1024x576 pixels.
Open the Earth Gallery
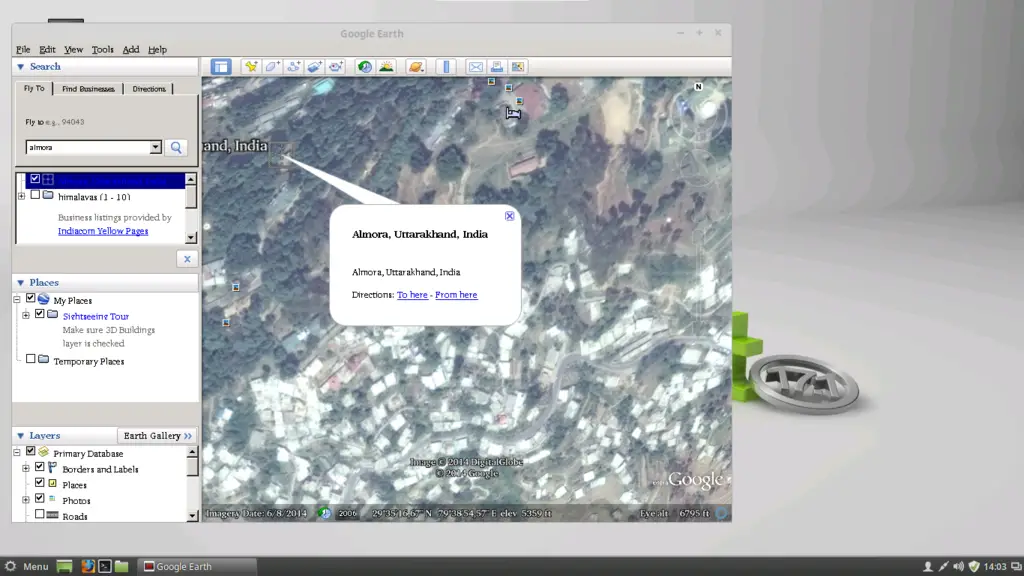coord(157,436)
